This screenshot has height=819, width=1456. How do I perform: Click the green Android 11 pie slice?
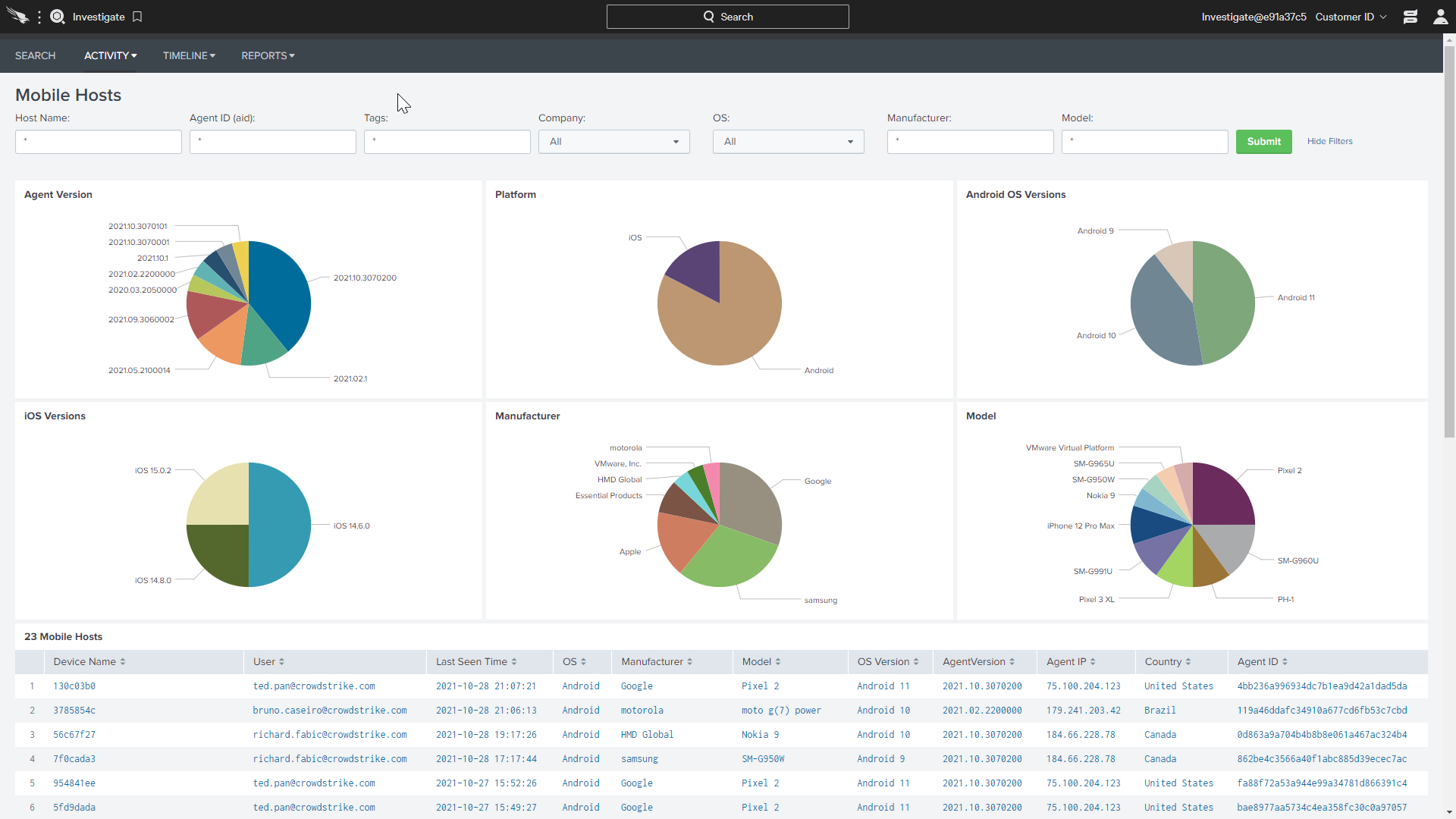[x=1222, y=303]
